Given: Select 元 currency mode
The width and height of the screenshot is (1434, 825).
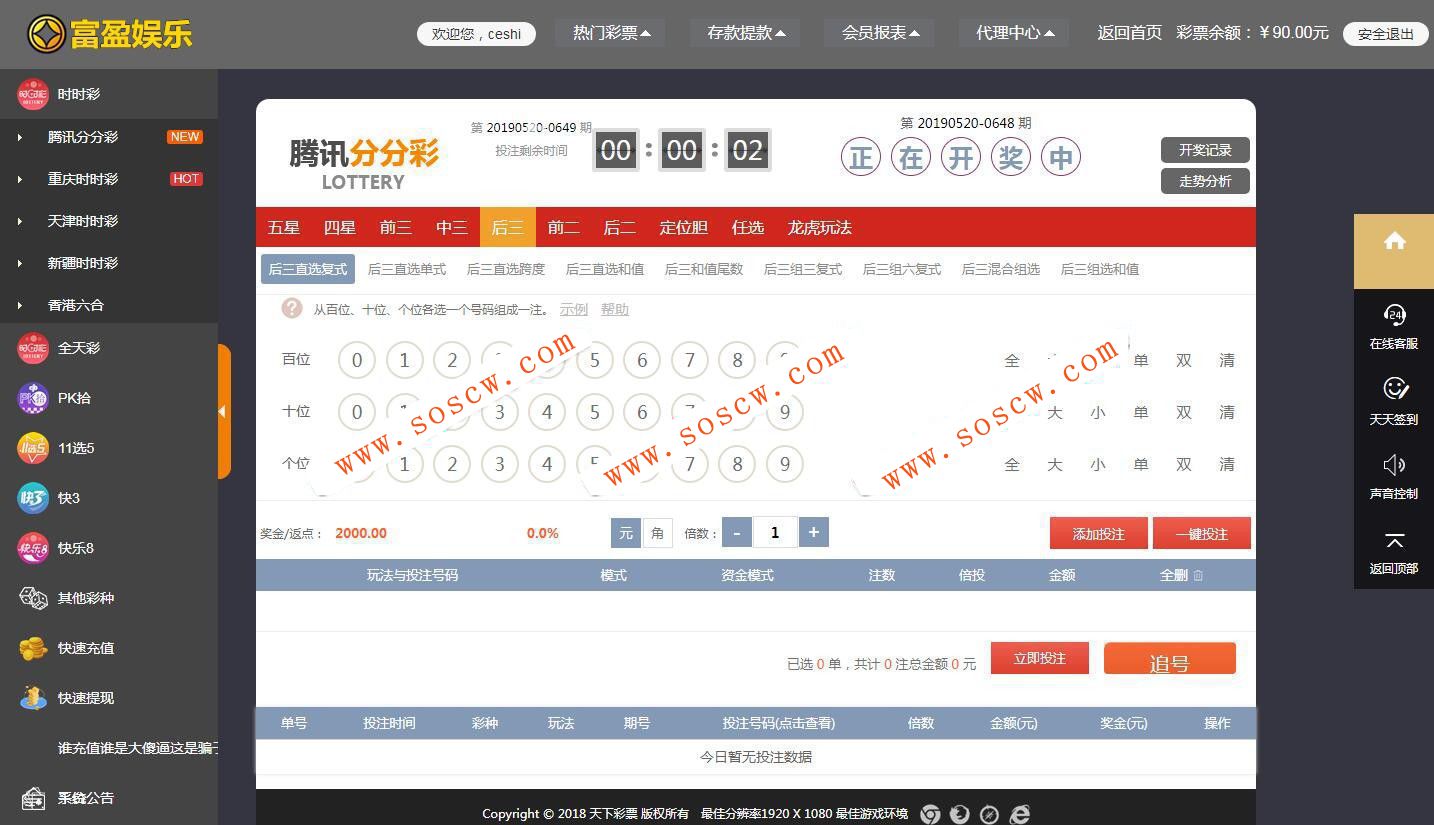Looking at the screenshot, I should [x=626, y=533].
